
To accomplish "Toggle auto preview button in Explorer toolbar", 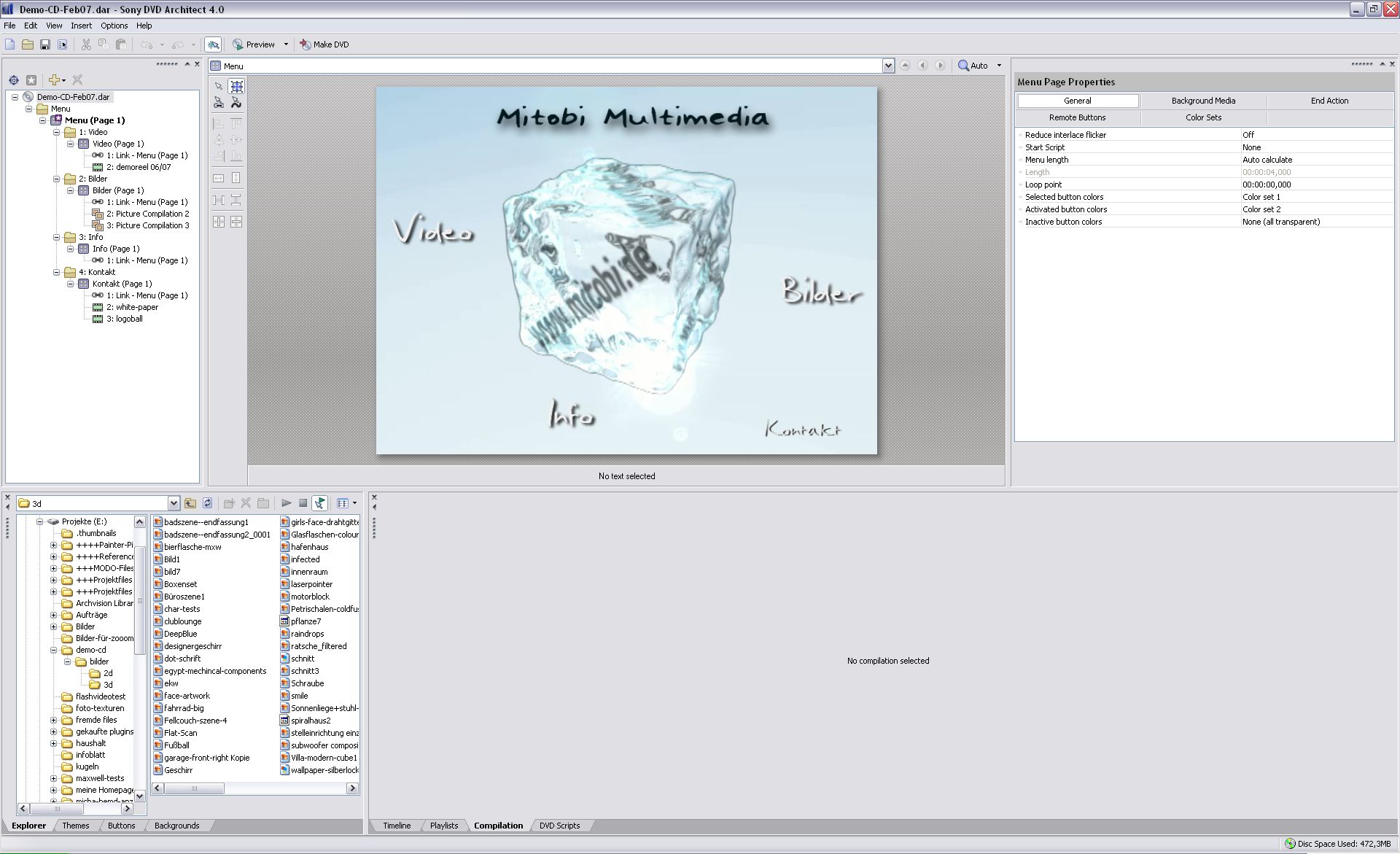I will click(320, 503).
